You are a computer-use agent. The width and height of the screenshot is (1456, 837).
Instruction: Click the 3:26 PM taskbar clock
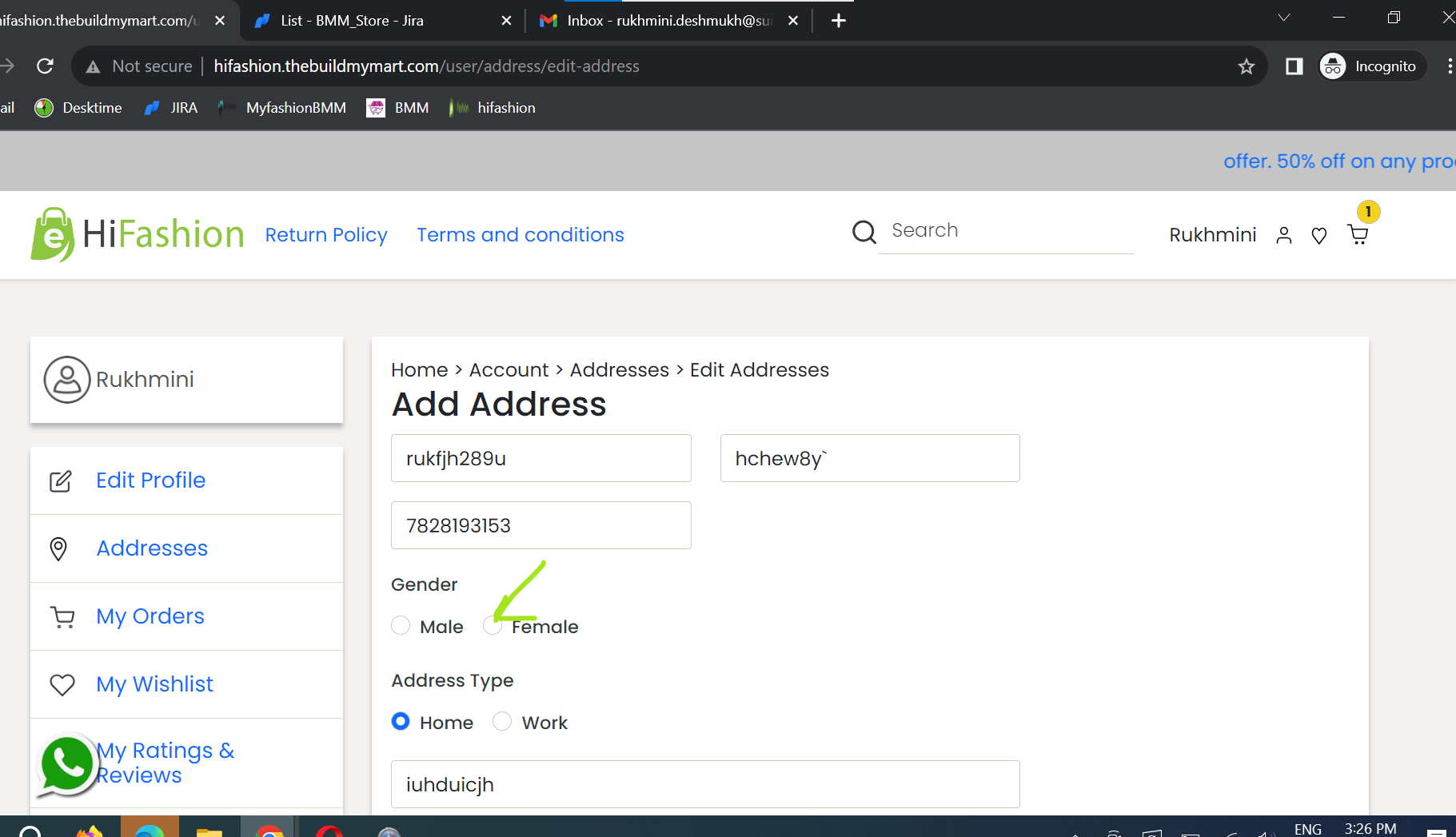pyautogui.click(x=1370, y=829)
